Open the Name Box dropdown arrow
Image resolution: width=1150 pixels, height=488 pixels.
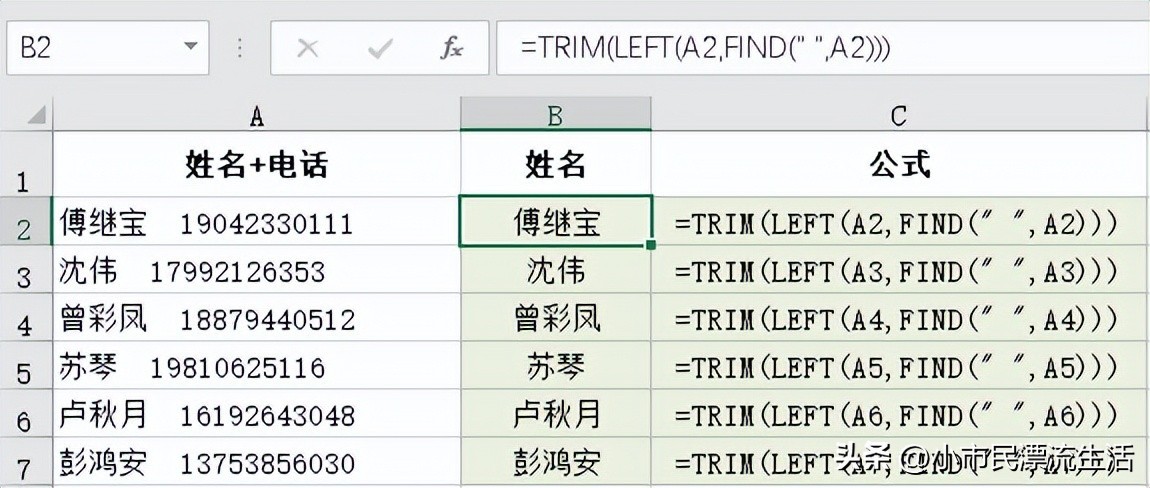click(x=189, y=48)
